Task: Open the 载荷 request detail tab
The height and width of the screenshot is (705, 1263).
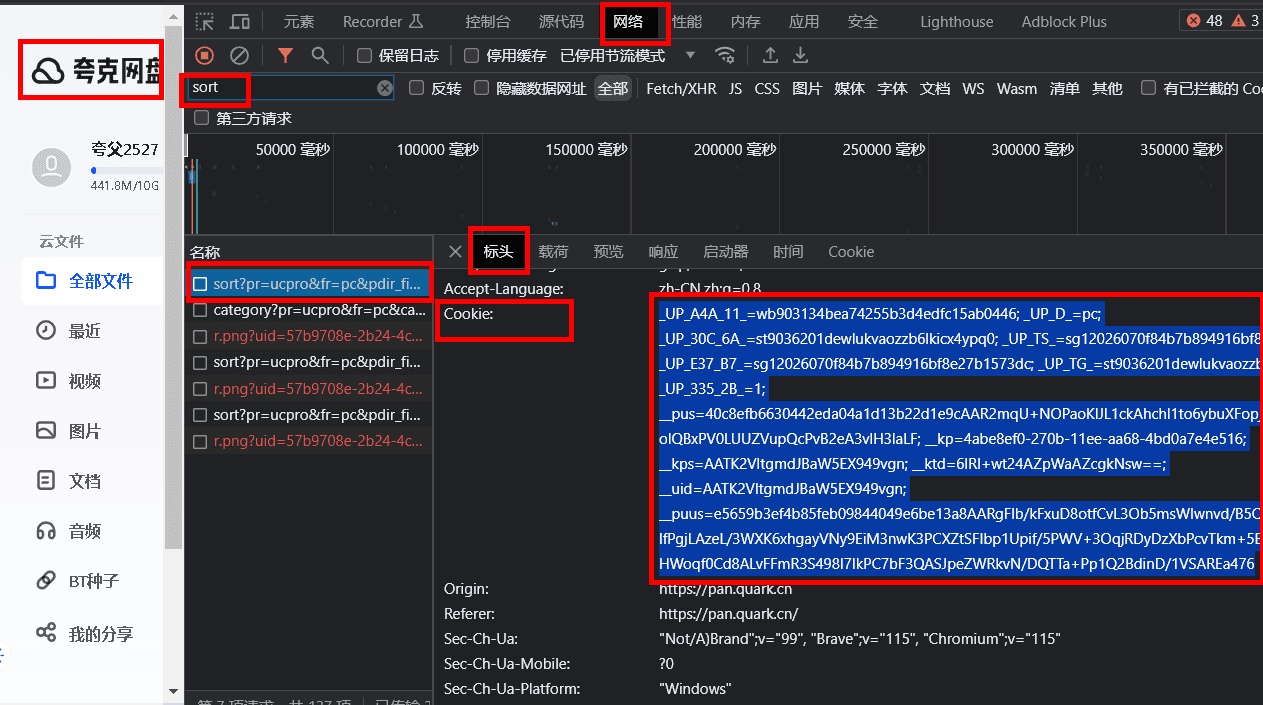Action: click(x=553, y=252)
